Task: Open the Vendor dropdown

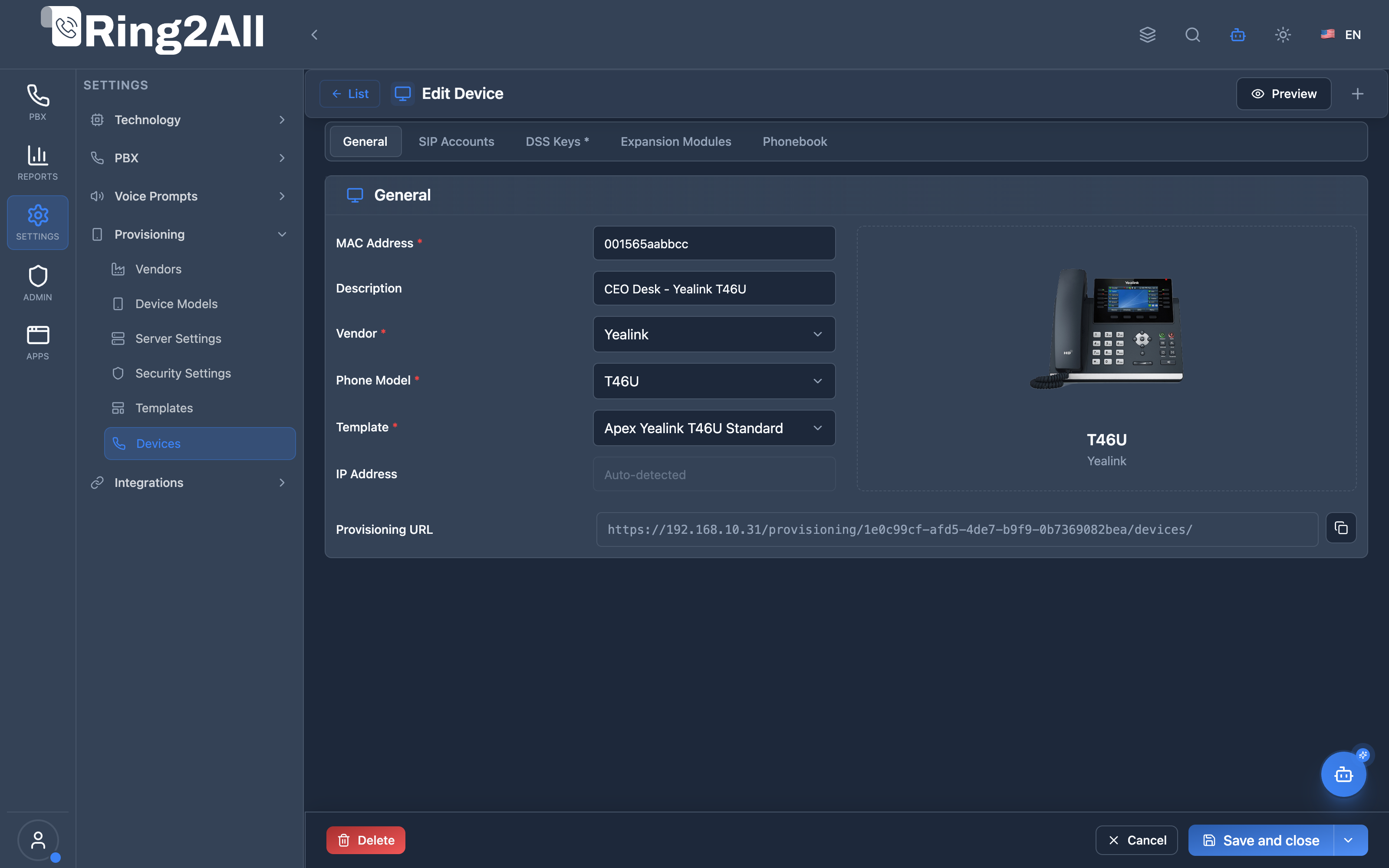Action: click(714, 334)
